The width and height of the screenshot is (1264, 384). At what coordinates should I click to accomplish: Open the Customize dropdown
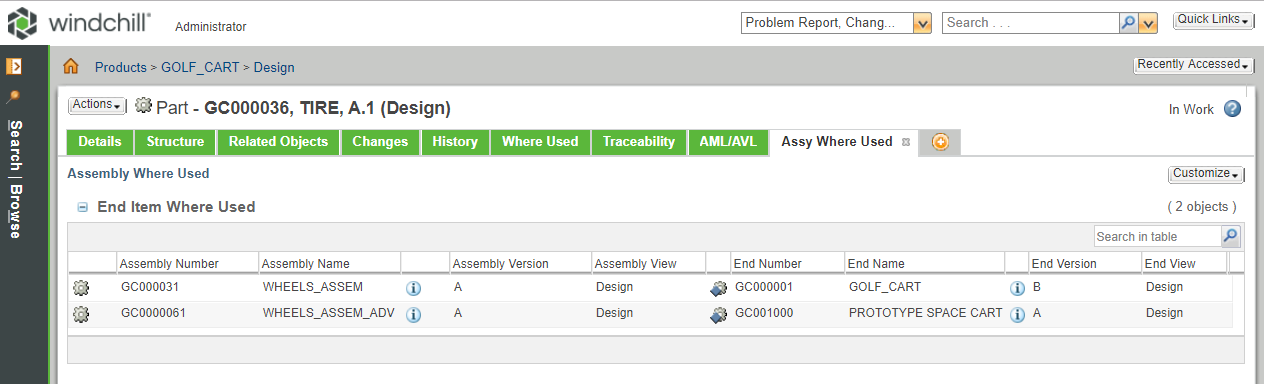1206,174
